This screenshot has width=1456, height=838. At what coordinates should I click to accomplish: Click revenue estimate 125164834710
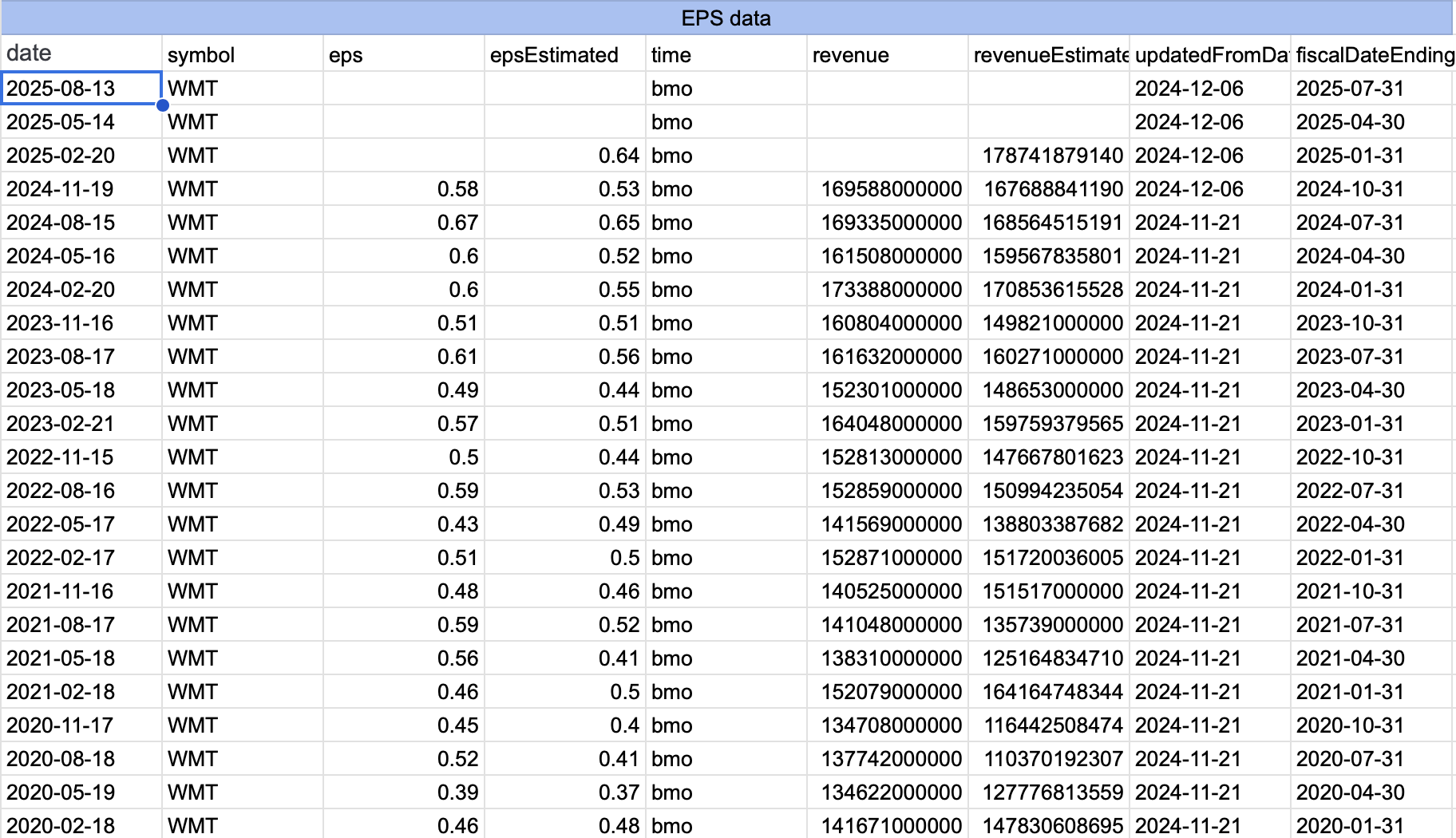[x=1049, y=658]
